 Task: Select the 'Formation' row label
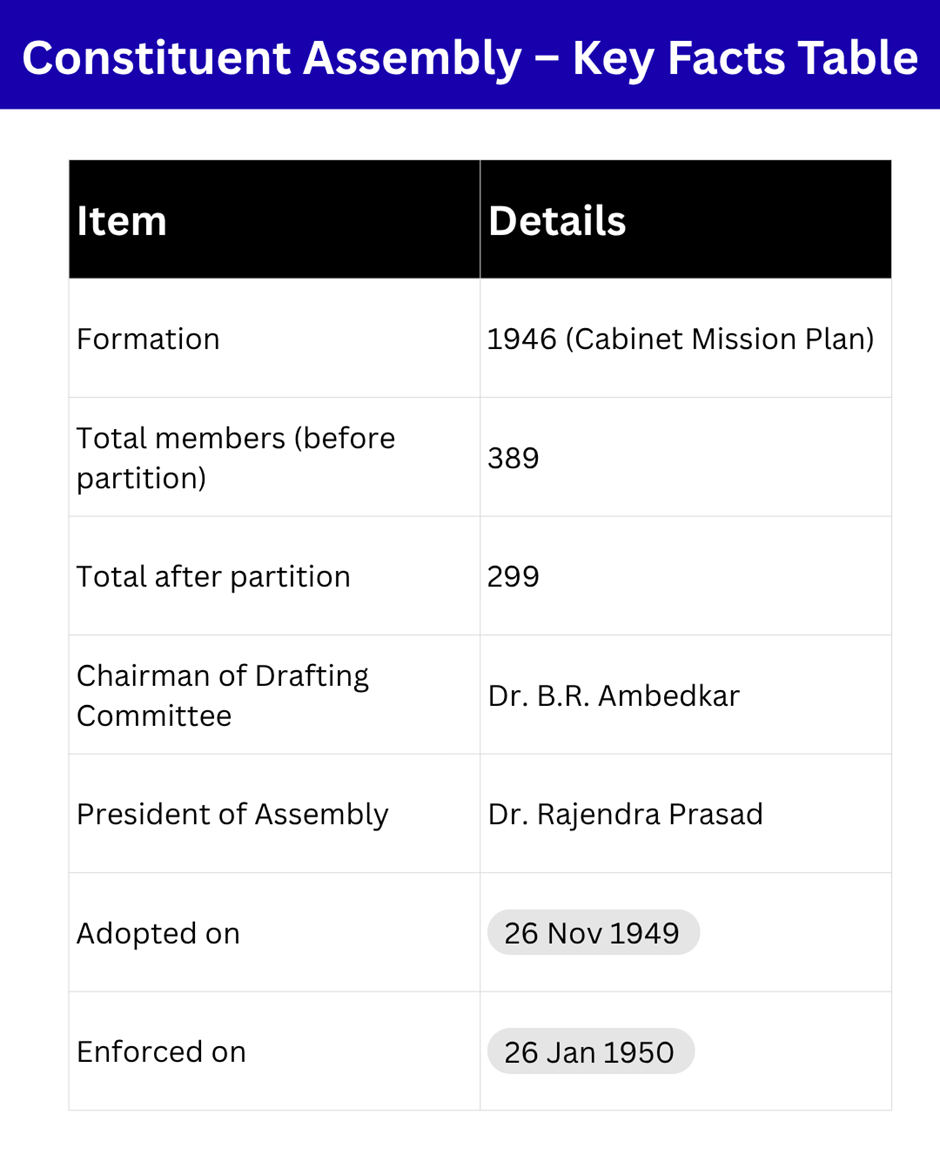pos(148,339)
